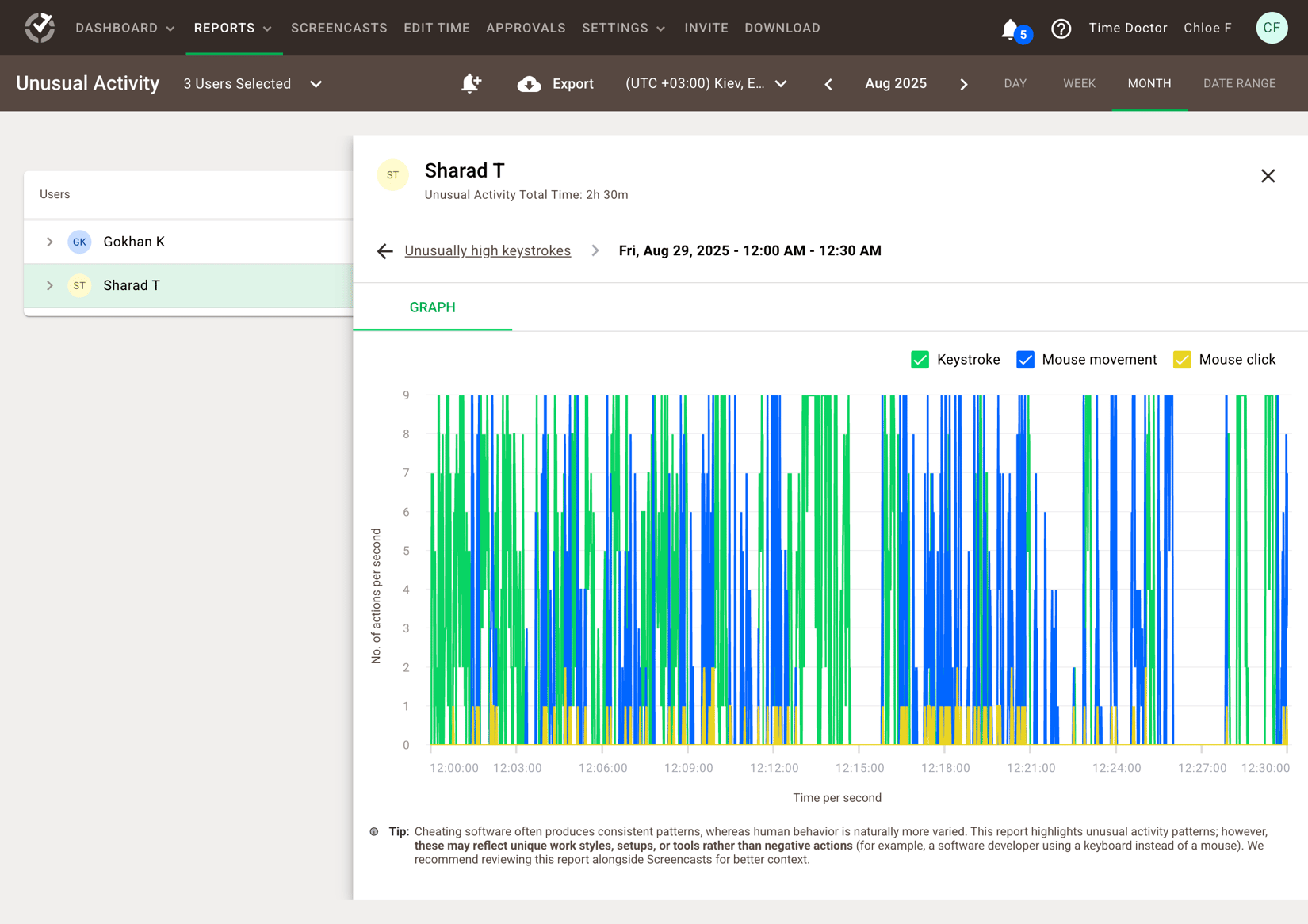Toggle the Mouse click checkbox
Image resolution: width=1308 pixels, height=924 pixels.
point(1183,359)
